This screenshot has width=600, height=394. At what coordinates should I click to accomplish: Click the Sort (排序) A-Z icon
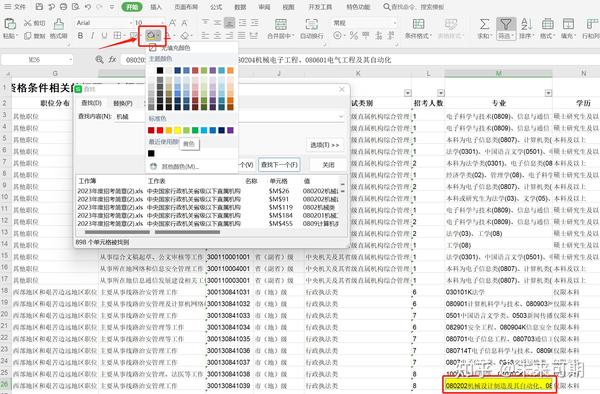point(527,24)
